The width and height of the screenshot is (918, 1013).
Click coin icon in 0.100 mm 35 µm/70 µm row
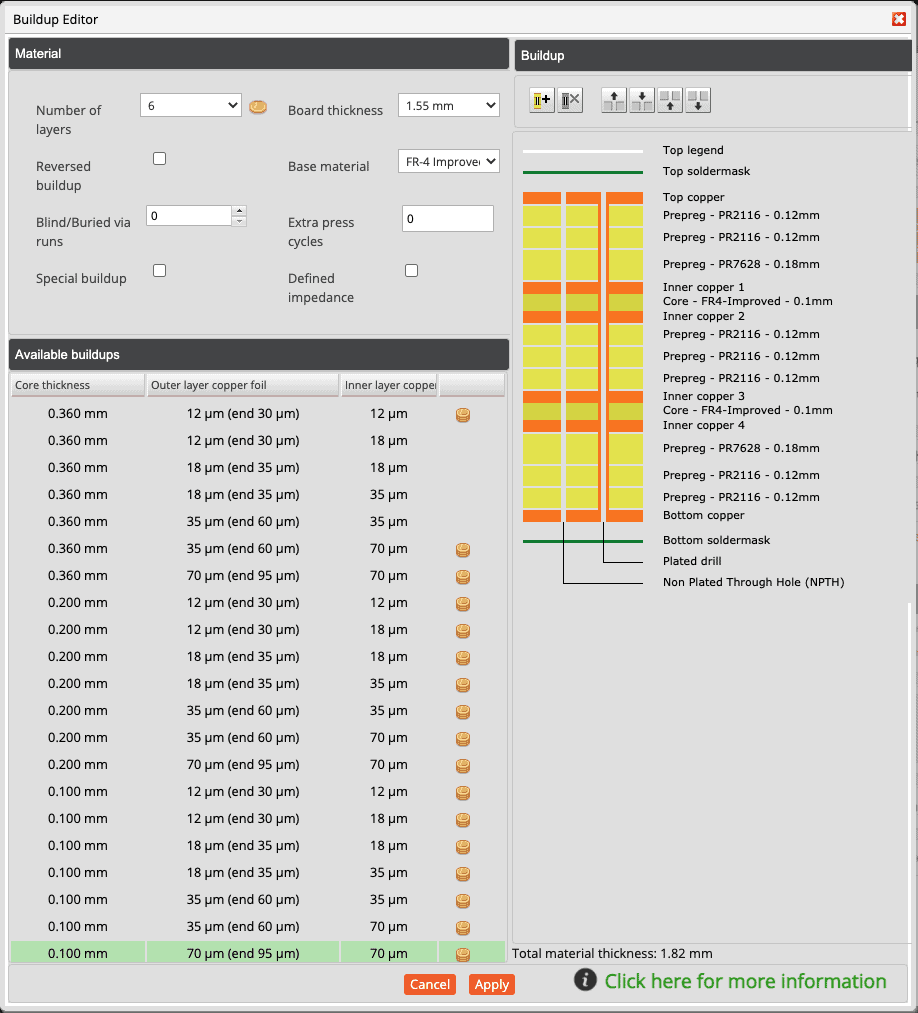coord(463,928)
